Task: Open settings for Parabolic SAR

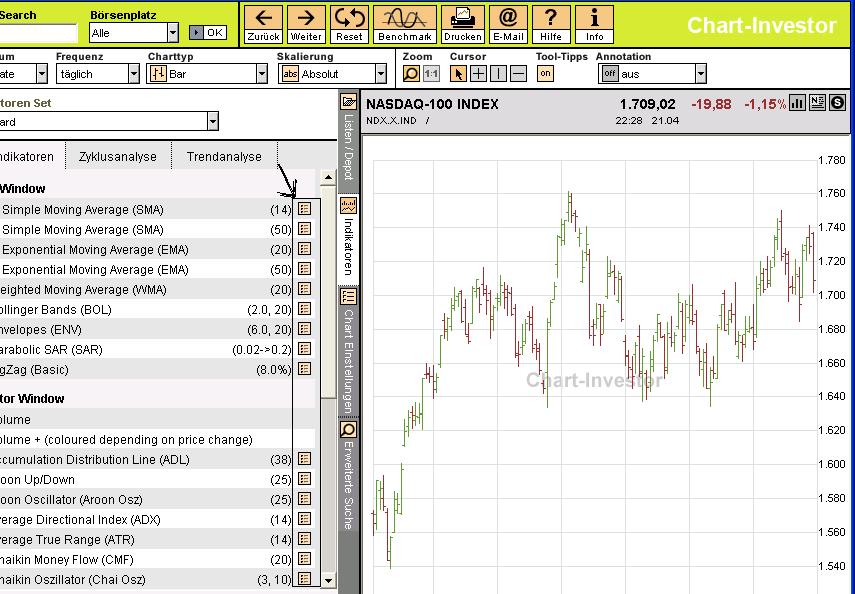Action: tap(304, 349)
